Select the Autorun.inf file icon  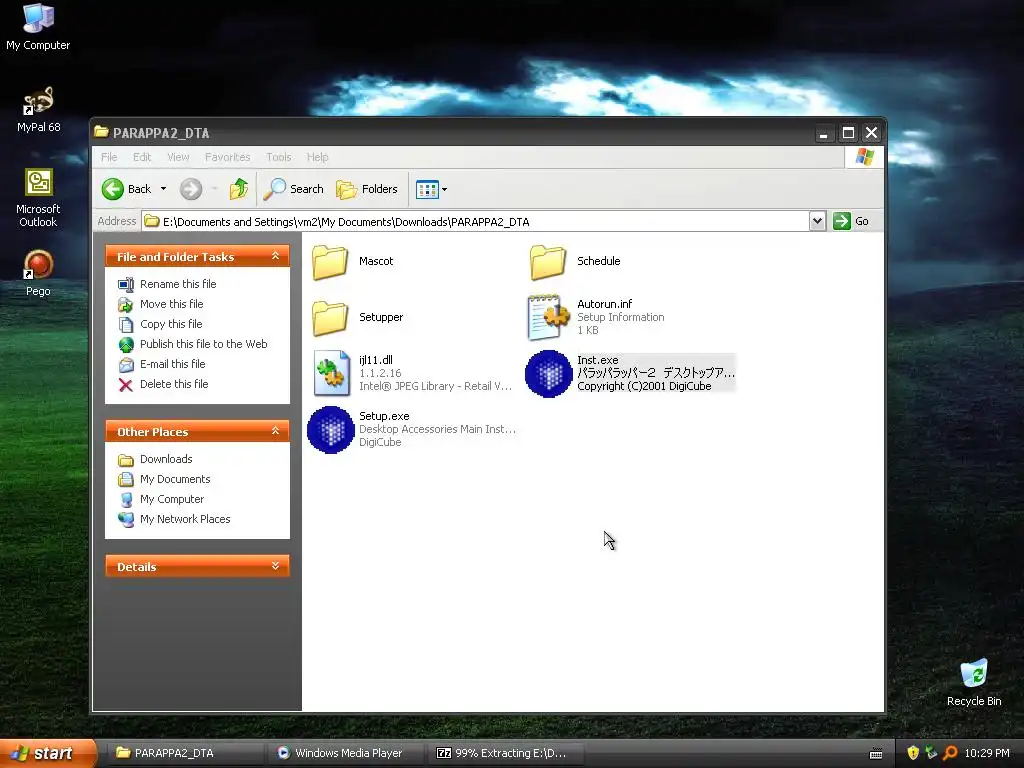[548, 317]
